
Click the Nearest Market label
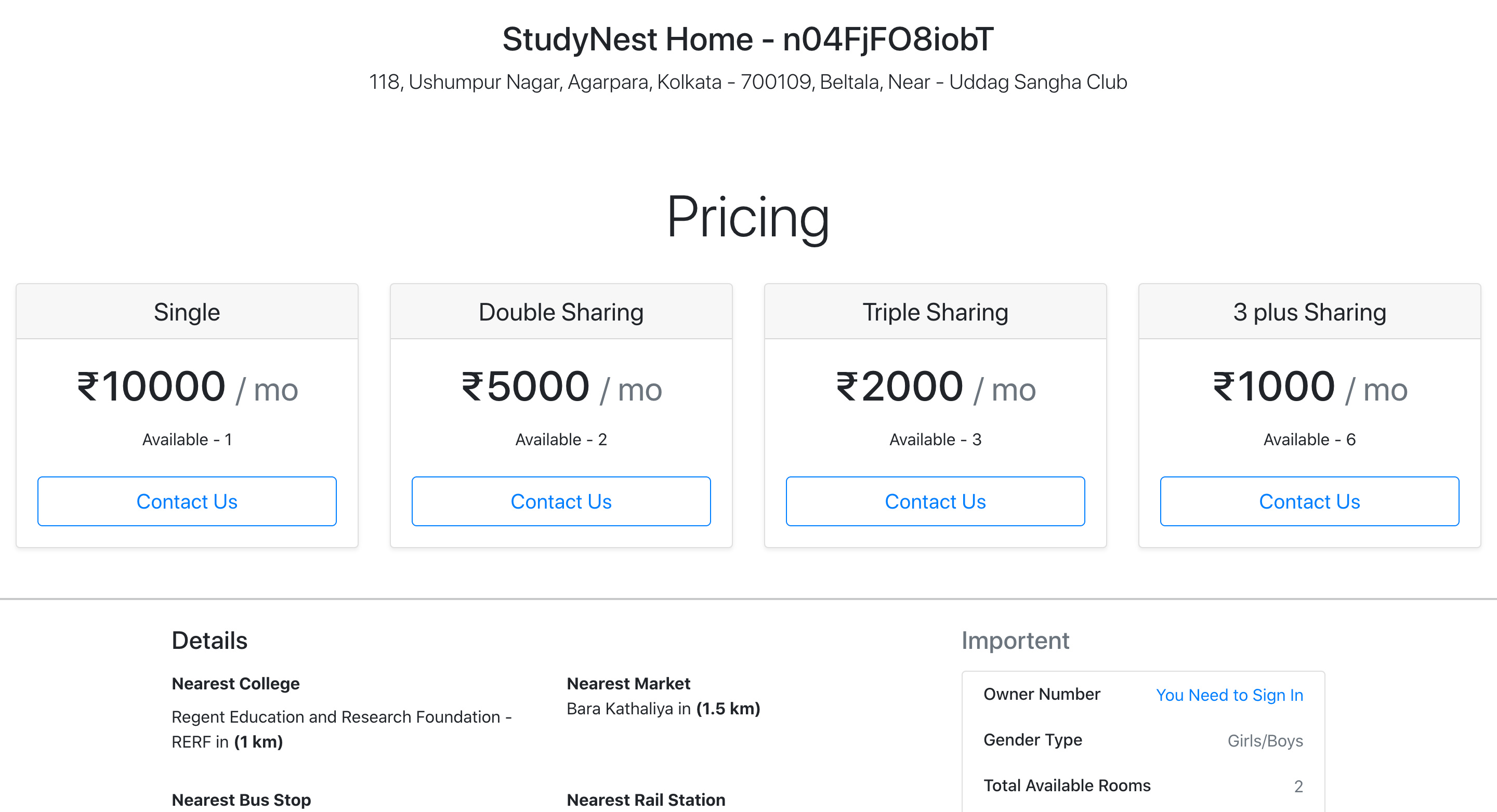(628, 684)
